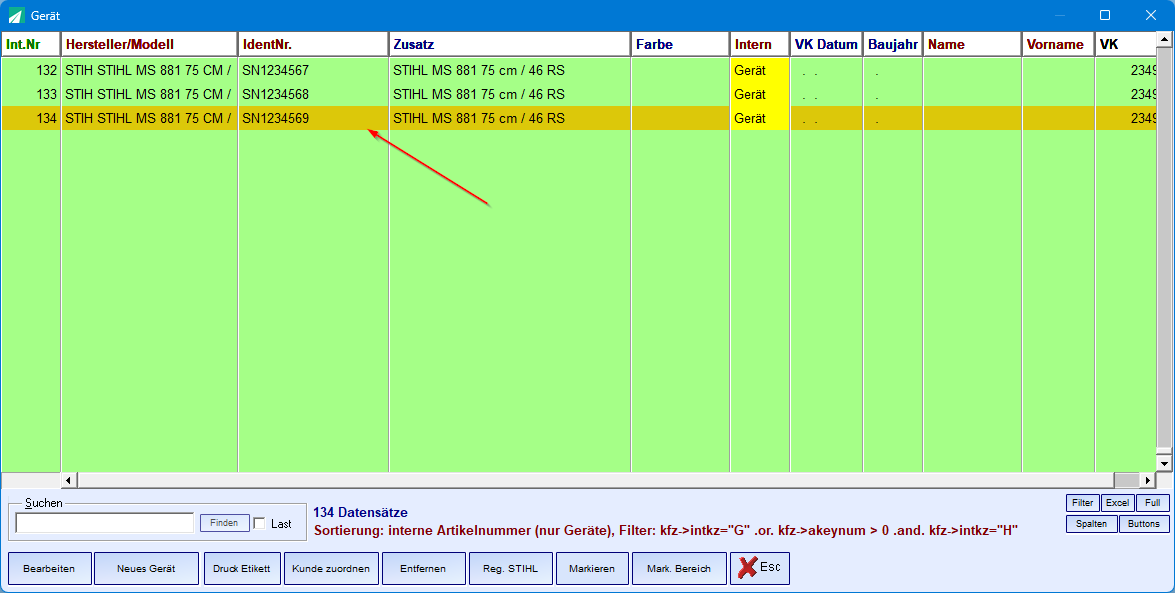This screenshot has height=593, width=1175.
Task: Click the IdentNr. column header
Action: (313, 44)
